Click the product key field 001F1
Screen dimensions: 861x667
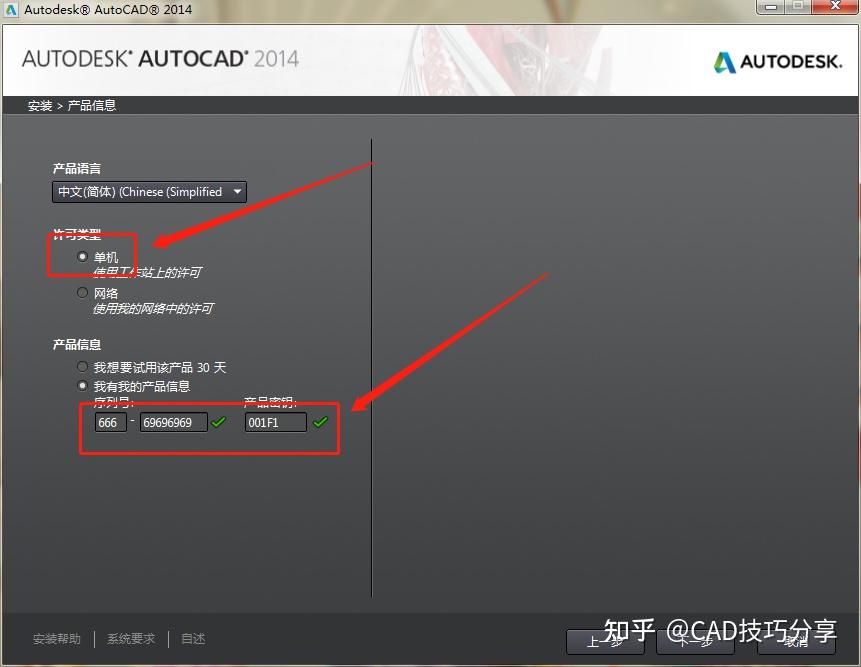(x=276, y=422)
